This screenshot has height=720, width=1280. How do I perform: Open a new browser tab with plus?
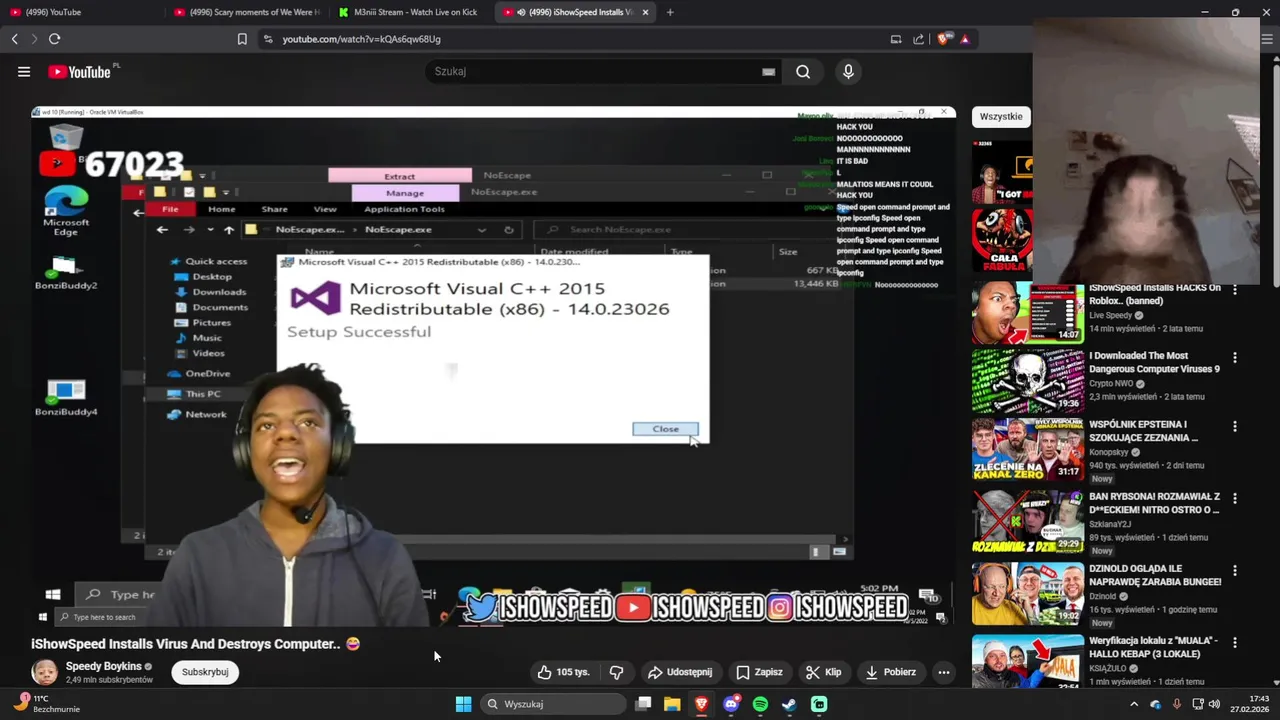(670, 12)
